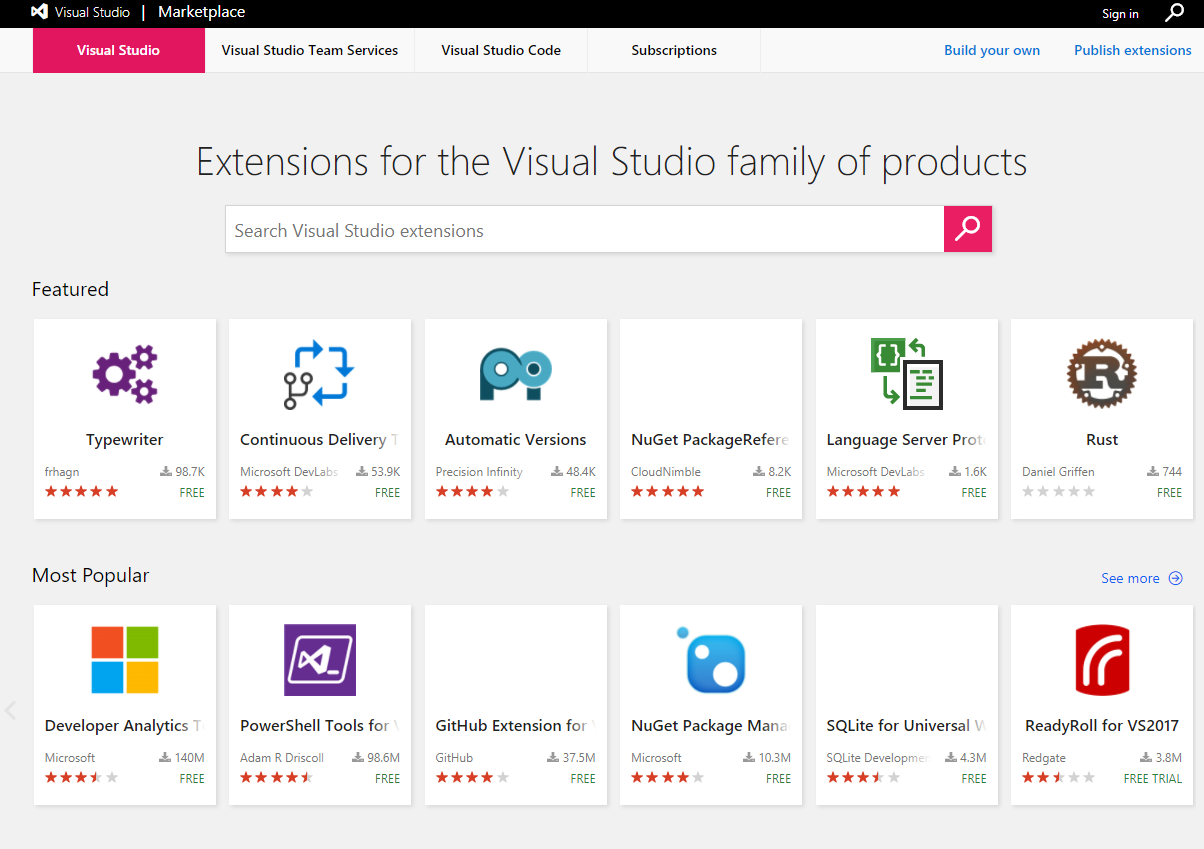
Task: Click the previous arrow in Most Popular carousel
Action: (x=11, y=710)
